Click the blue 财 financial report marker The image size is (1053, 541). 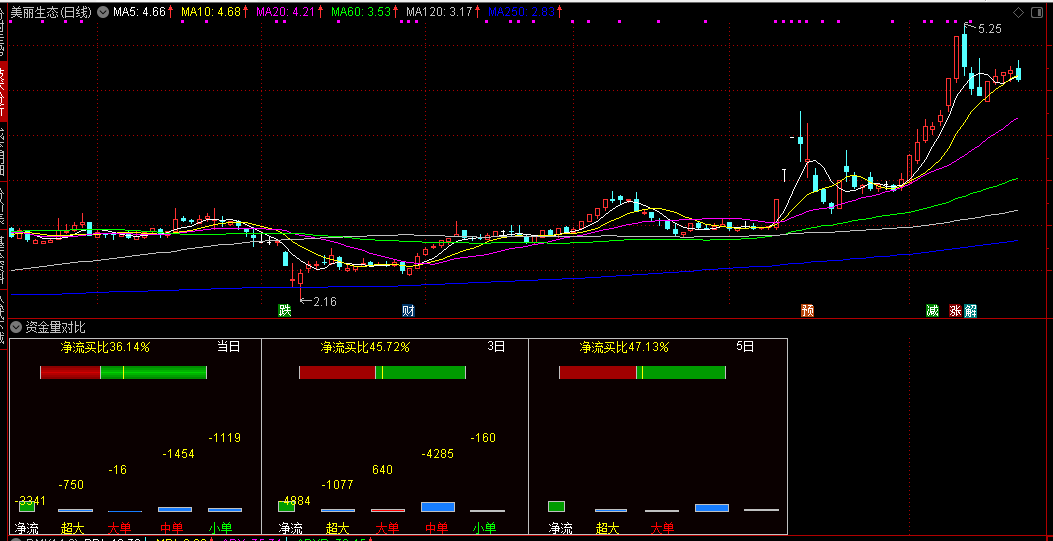pos(408,311)
